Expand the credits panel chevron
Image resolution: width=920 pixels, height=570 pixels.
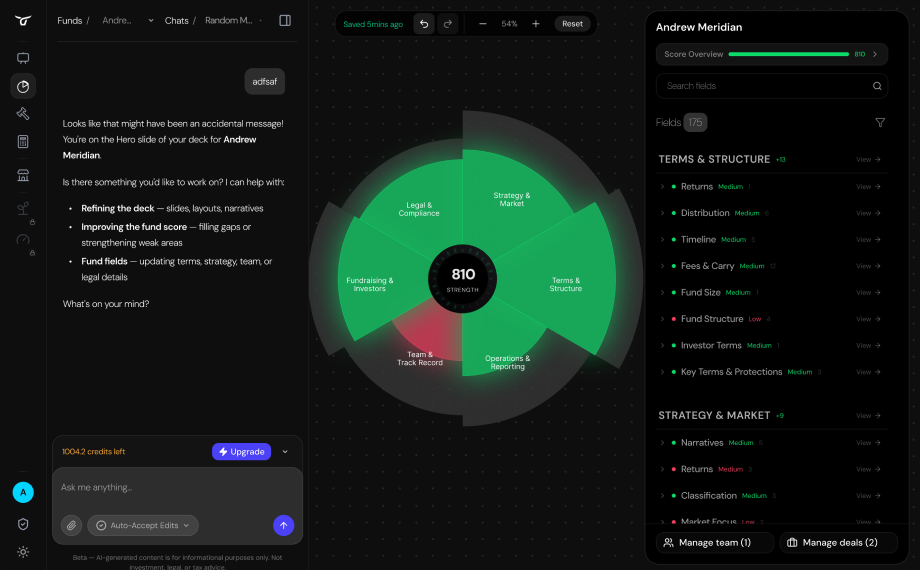pos(285,451)
